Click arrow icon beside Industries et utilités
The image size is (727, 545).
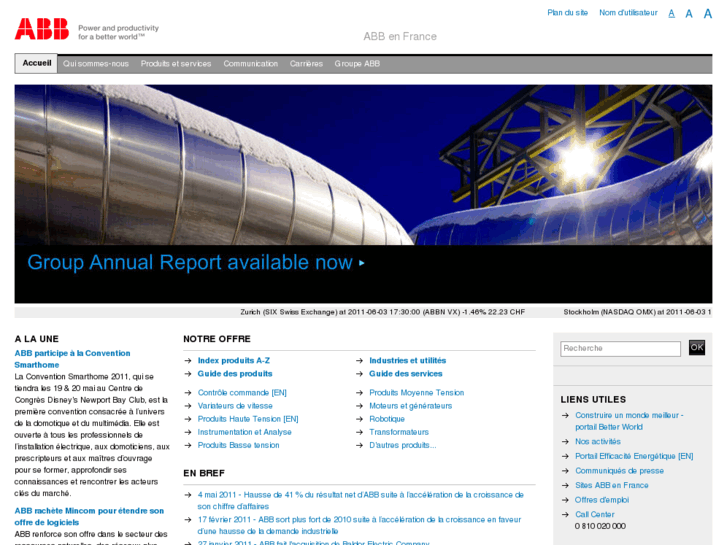(359, 360)
